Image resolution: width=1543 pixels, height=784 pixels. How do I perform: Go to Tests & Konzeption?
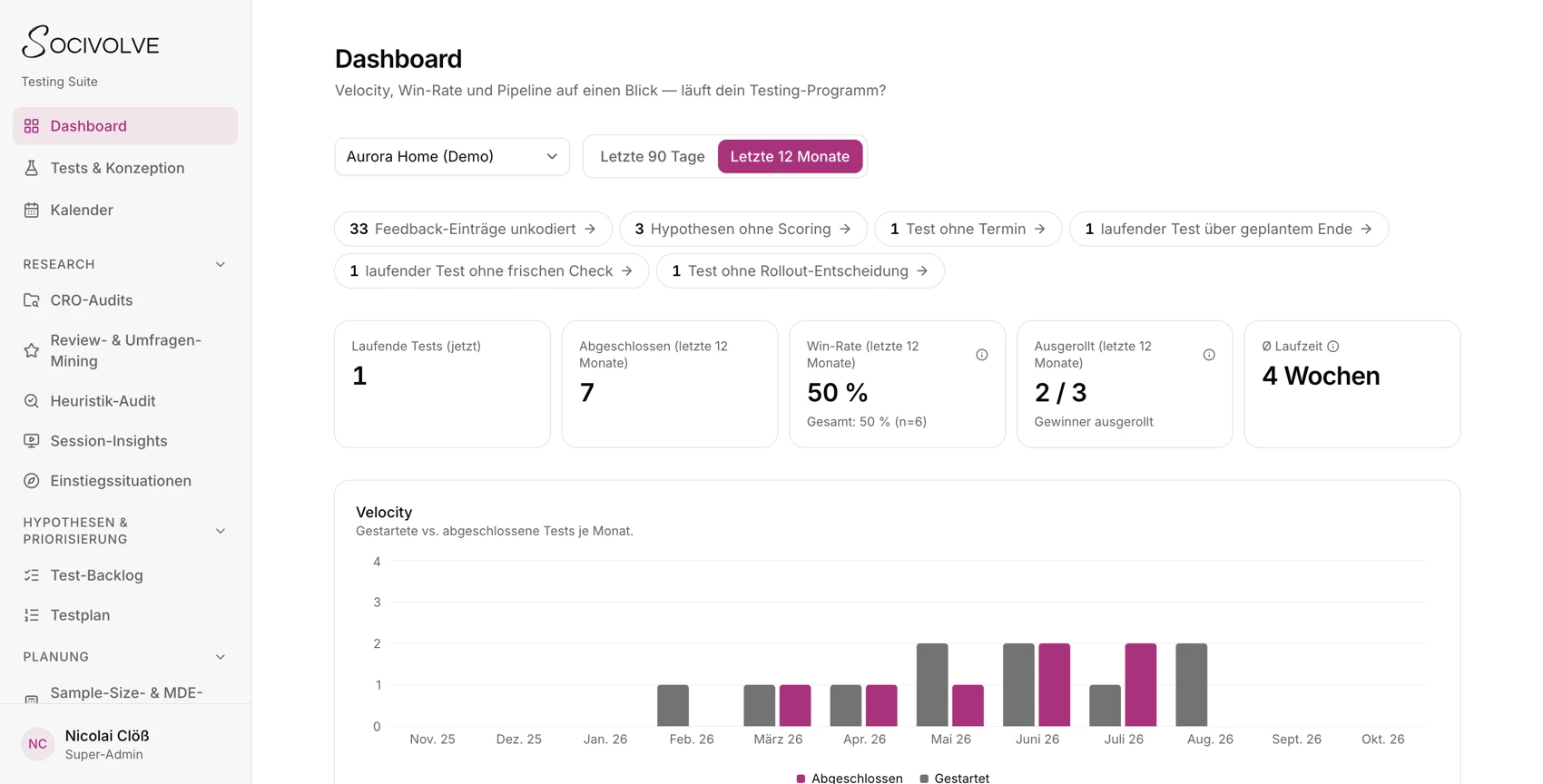125,168
